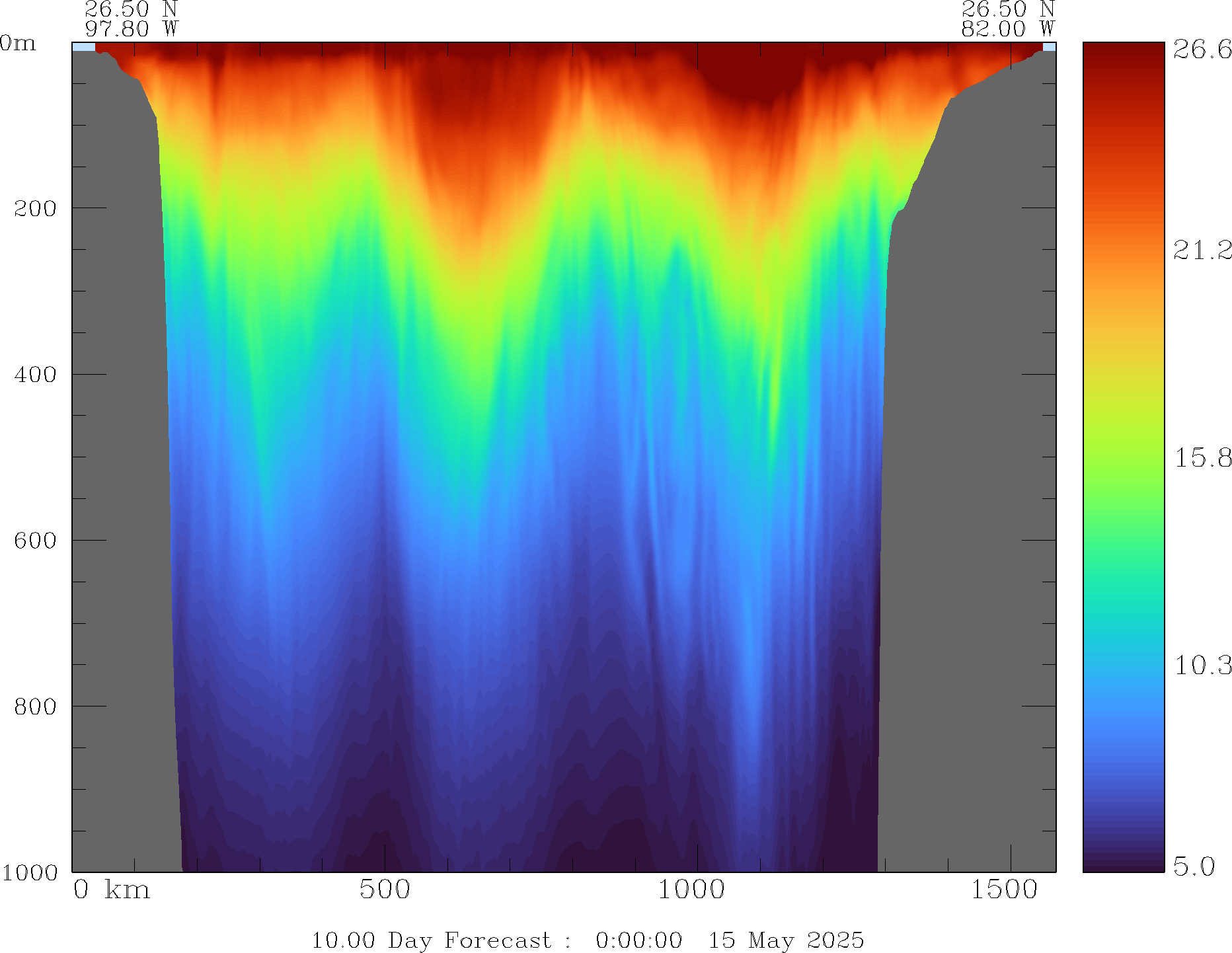
Task: Click the 200 depth axis label
Action: click(x=36, y=209)
